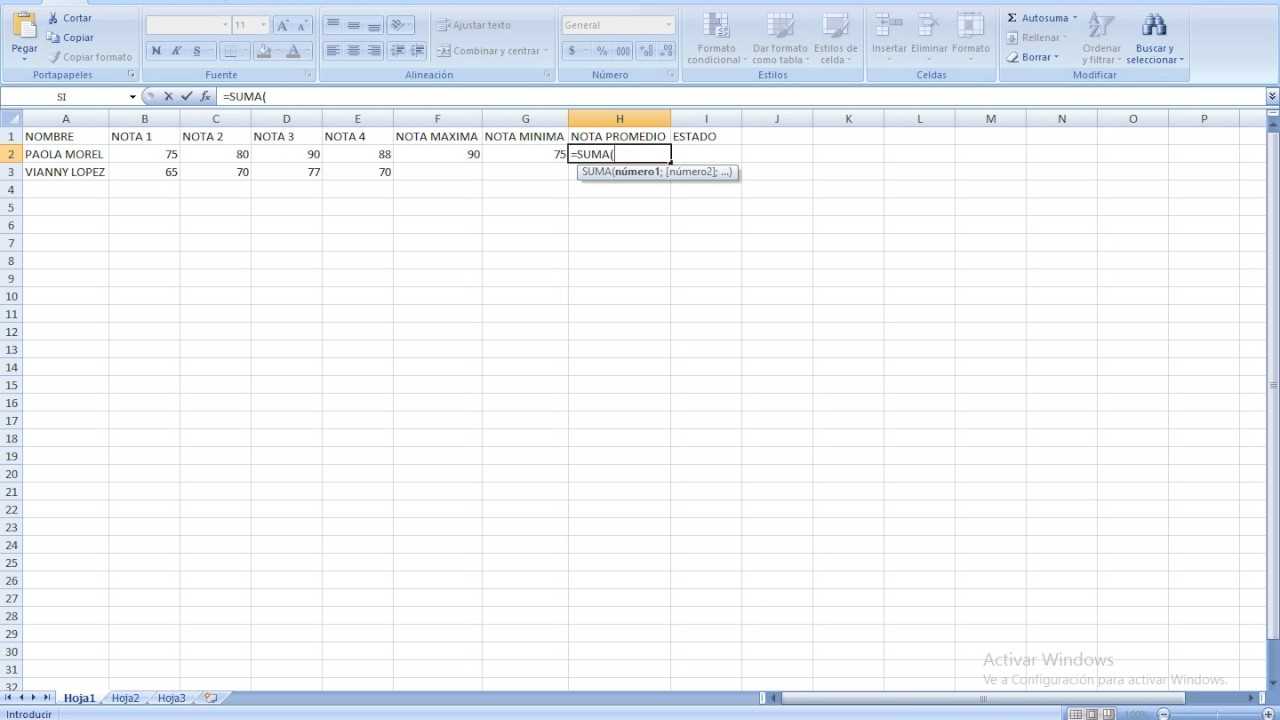Viewport: 1280px width, 720px height.
Task: Click the Cortar scissors button
Action: (x=69, y=18)
